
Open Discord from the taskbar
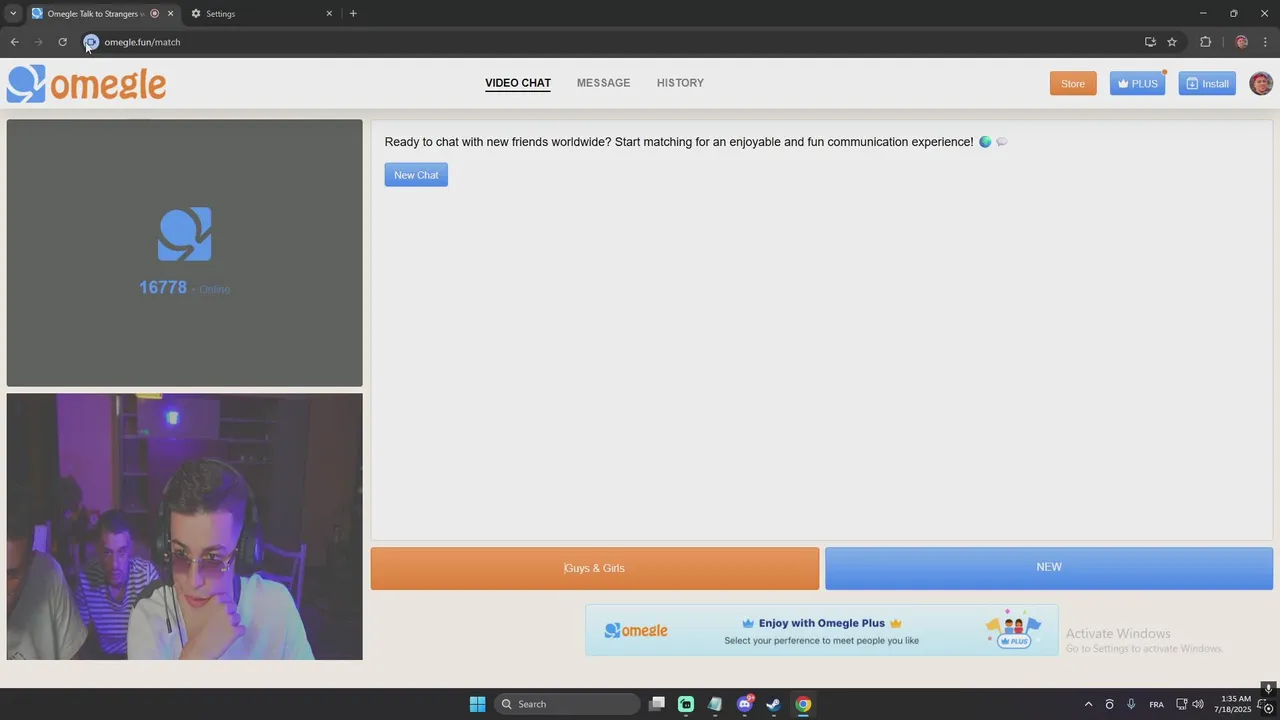pyautogui.click(x=744, y=704)
